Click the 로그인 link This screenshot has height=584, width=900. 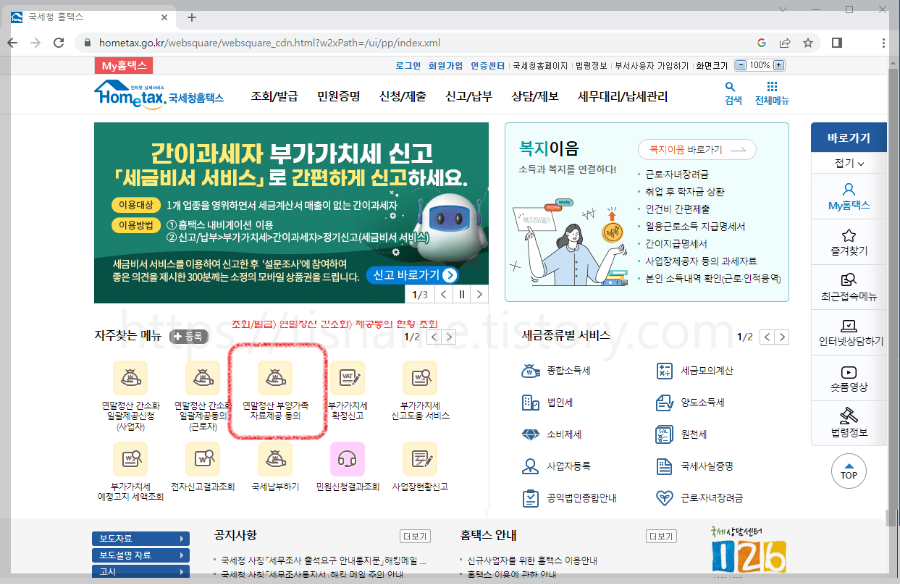click(x=408, y=65)
